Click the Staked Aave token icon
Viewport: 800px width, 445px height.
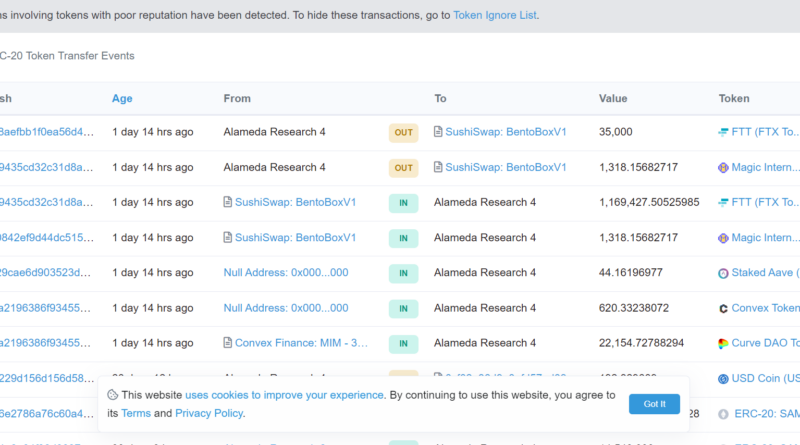point(724,273)
